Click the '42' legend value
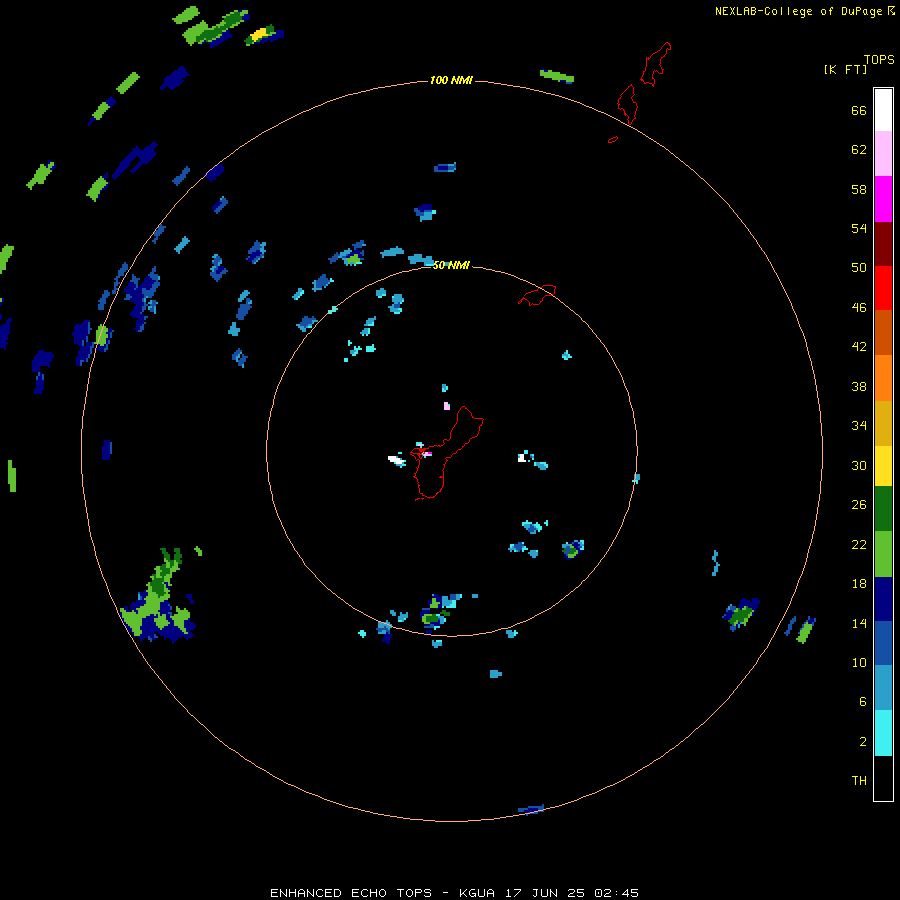 [859, 347]
